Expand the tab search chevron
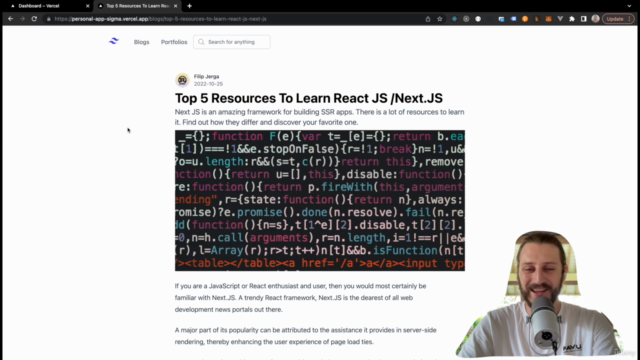Image resolution: width=640 pixels, height=360 pixels. [629, 6]
